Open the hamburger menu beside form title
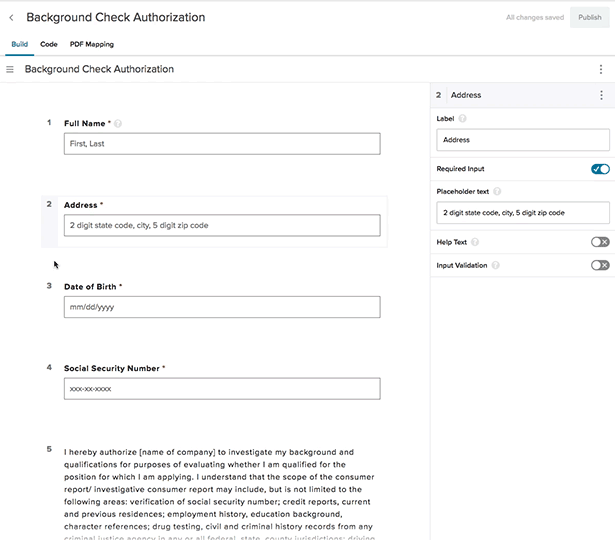Viewport: 615px width, 540px height. (10, 69)
